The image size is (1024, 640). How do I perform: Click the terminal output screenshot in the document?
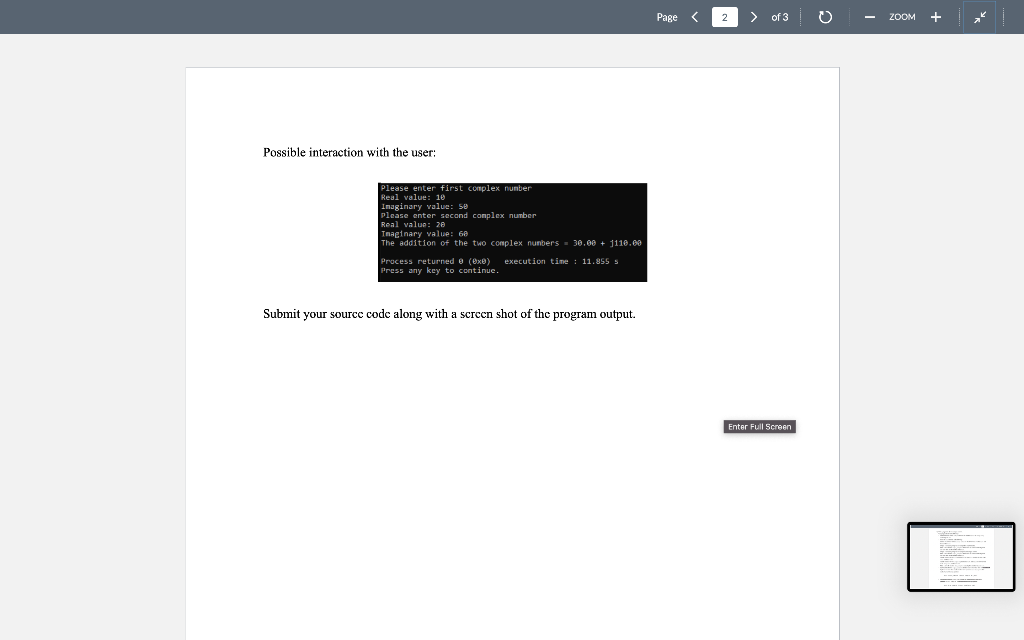click(512, 232)
